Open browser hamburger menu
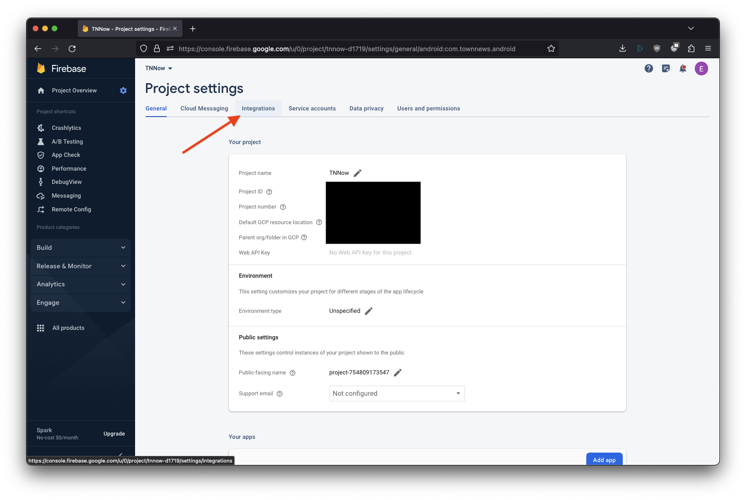 coord(708,49)
